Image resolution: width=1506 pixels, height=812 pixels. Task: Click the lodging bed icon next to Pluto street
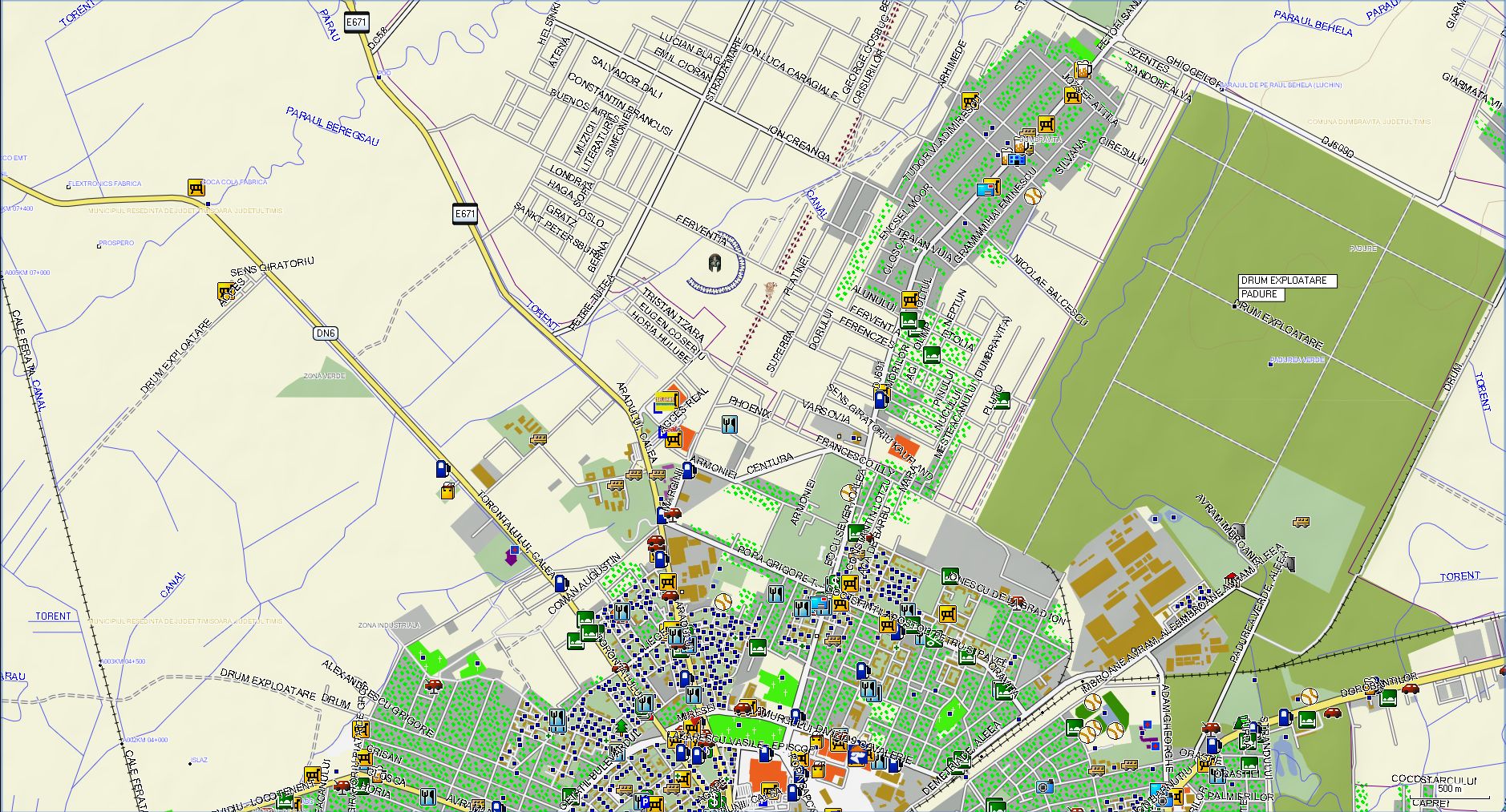coord(1001,402)
